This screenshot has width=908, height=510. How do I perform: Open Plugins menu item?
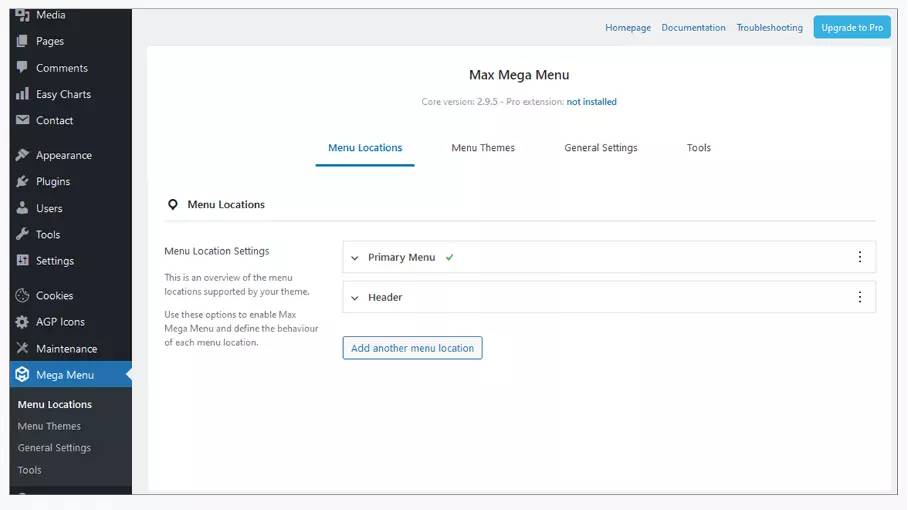[53, 181]
